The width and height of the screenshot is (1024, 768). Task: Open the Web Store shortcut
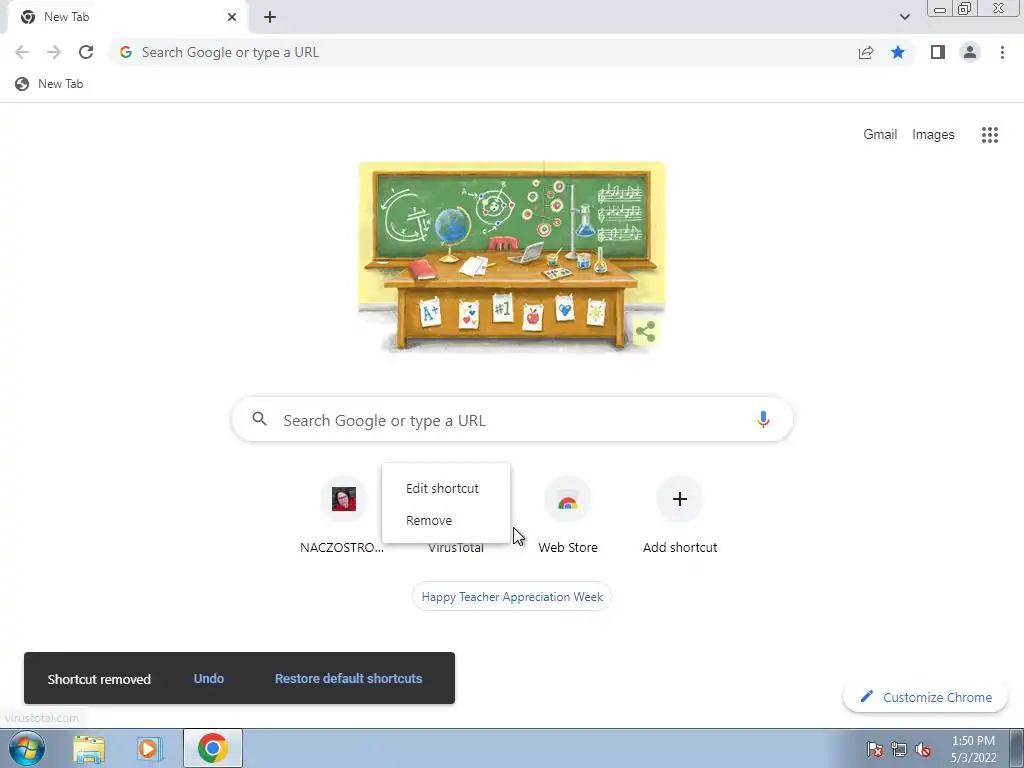point(568,515)
